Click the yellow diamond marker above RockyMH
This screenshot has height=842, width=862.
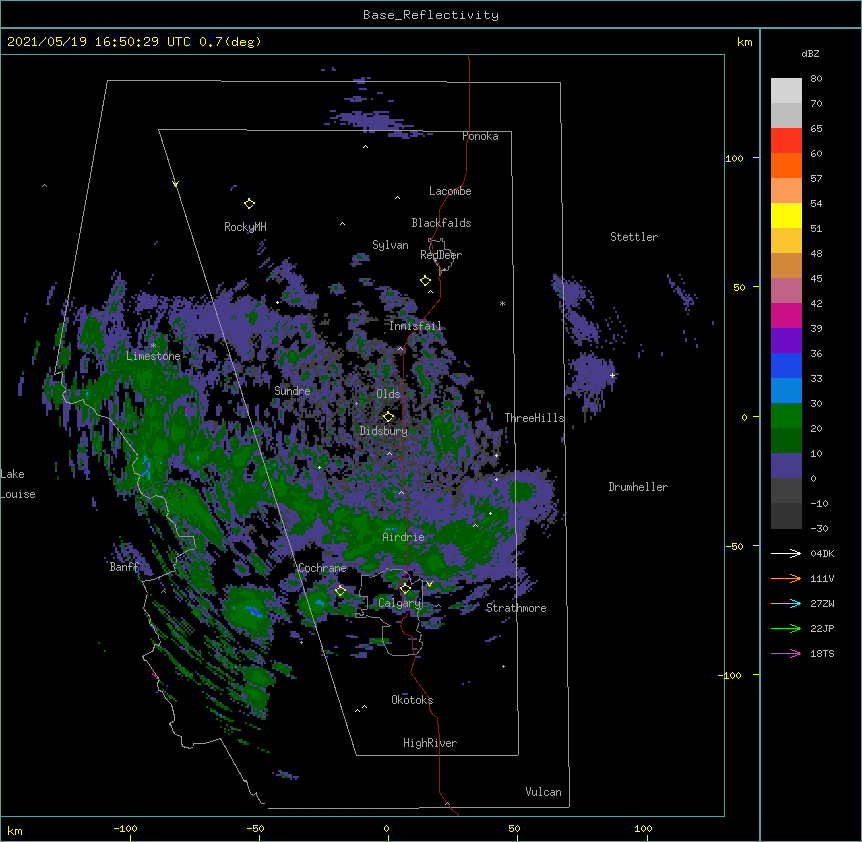[249, 204]
